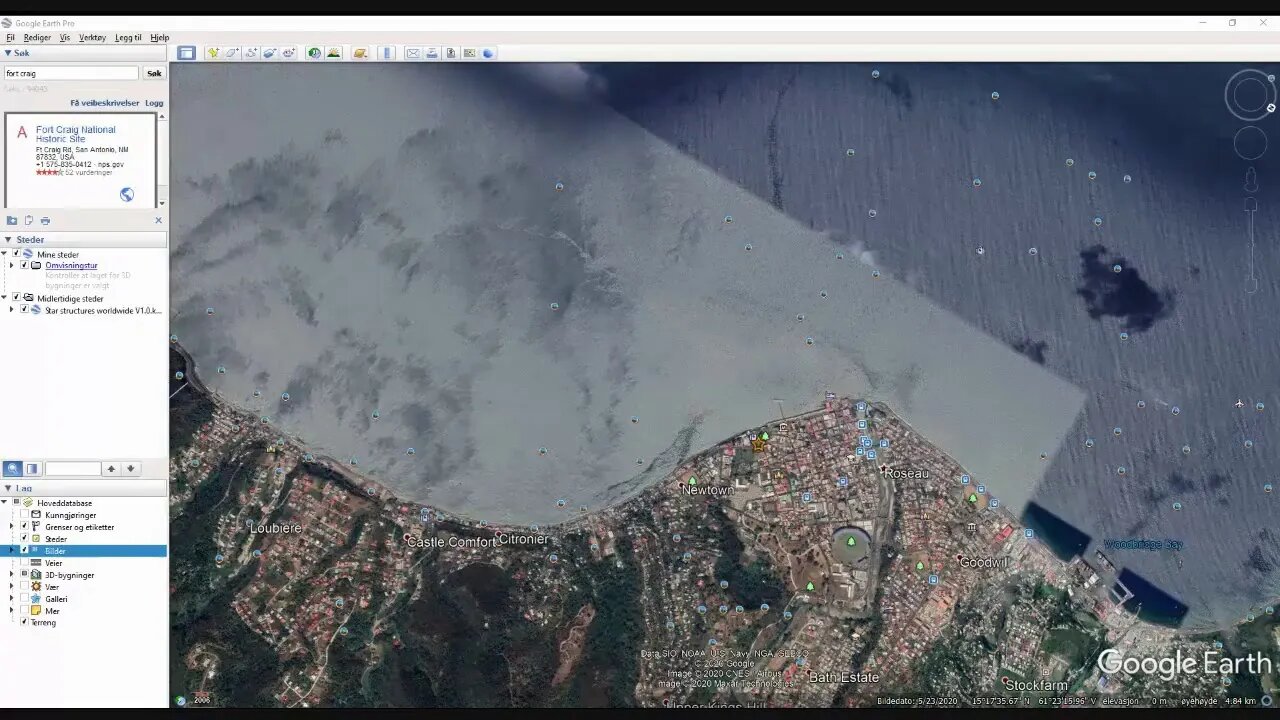Open the Rediger menu
The height and width of the screenshot is (720, 1280).
37,37
